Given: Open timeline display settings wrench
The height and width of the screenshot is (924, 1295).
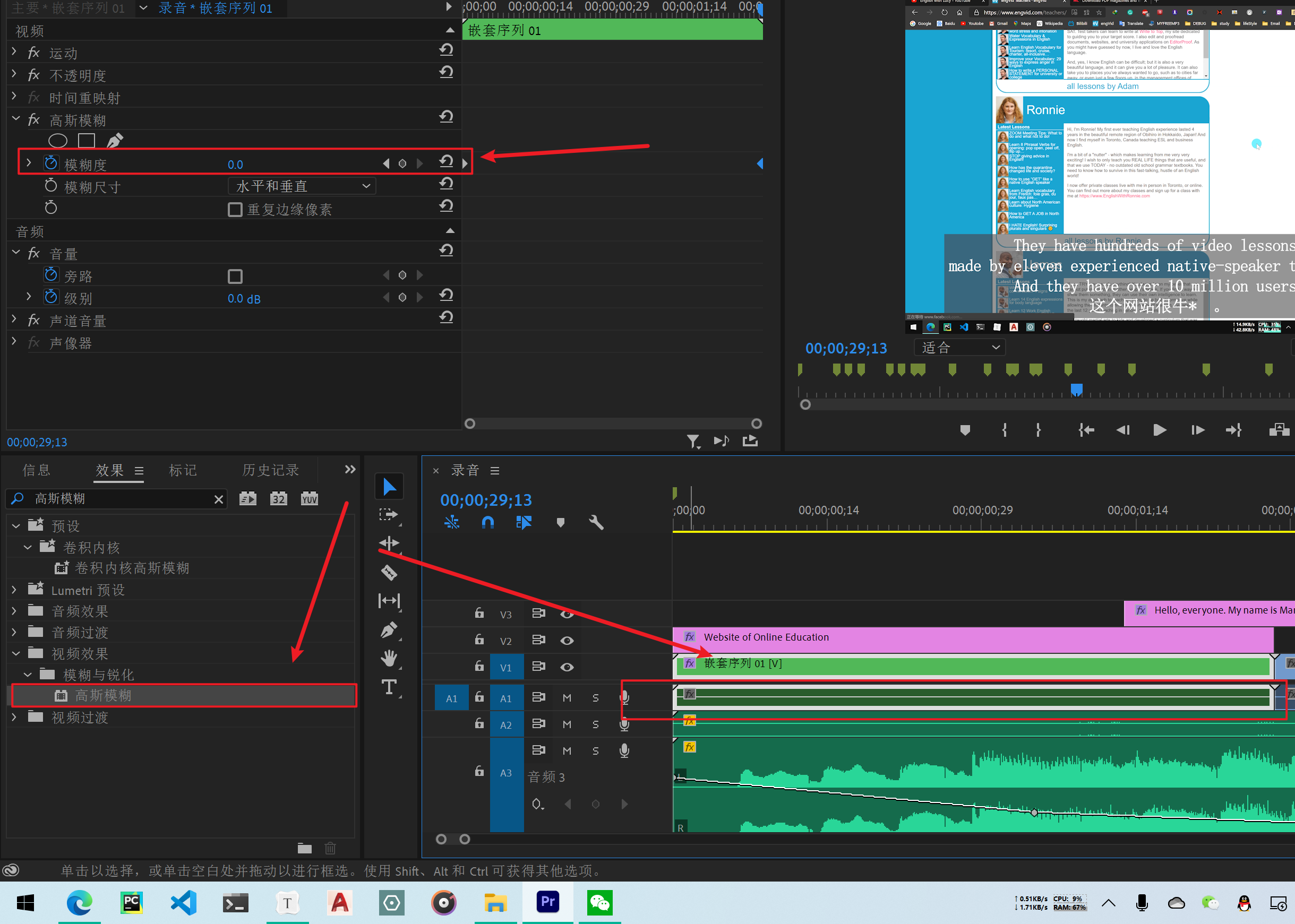Looking at the screenshot, I should point(596,522).
